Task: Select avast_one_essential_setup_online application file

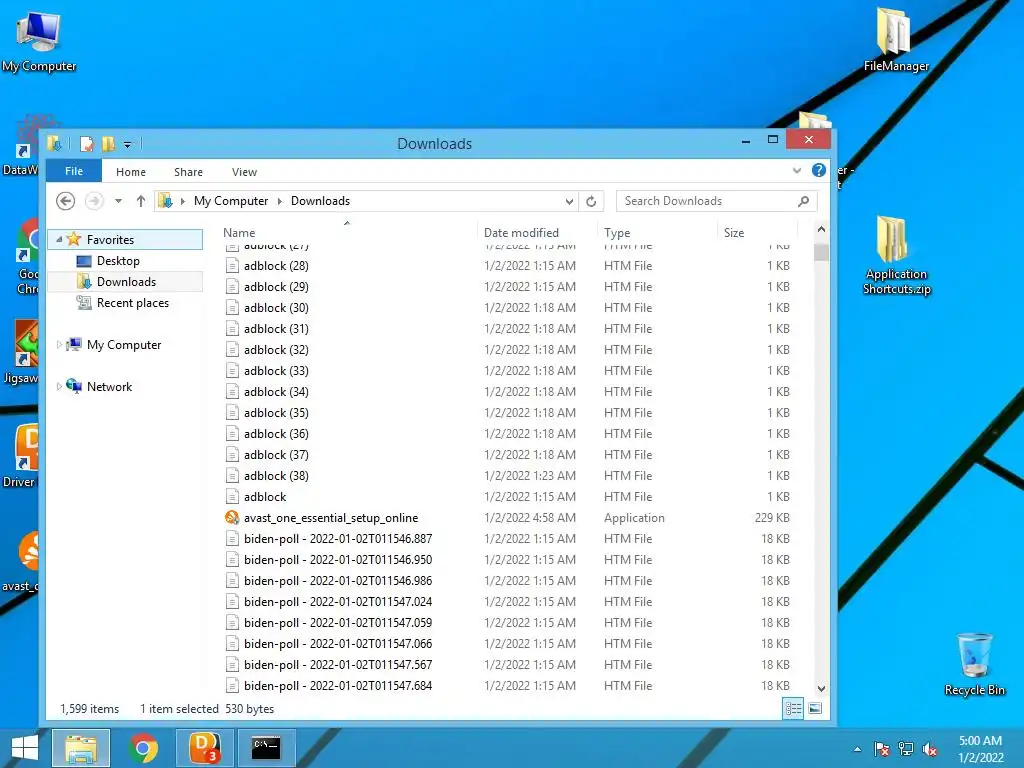Action: pyautogui.click(x=330, y=518)
